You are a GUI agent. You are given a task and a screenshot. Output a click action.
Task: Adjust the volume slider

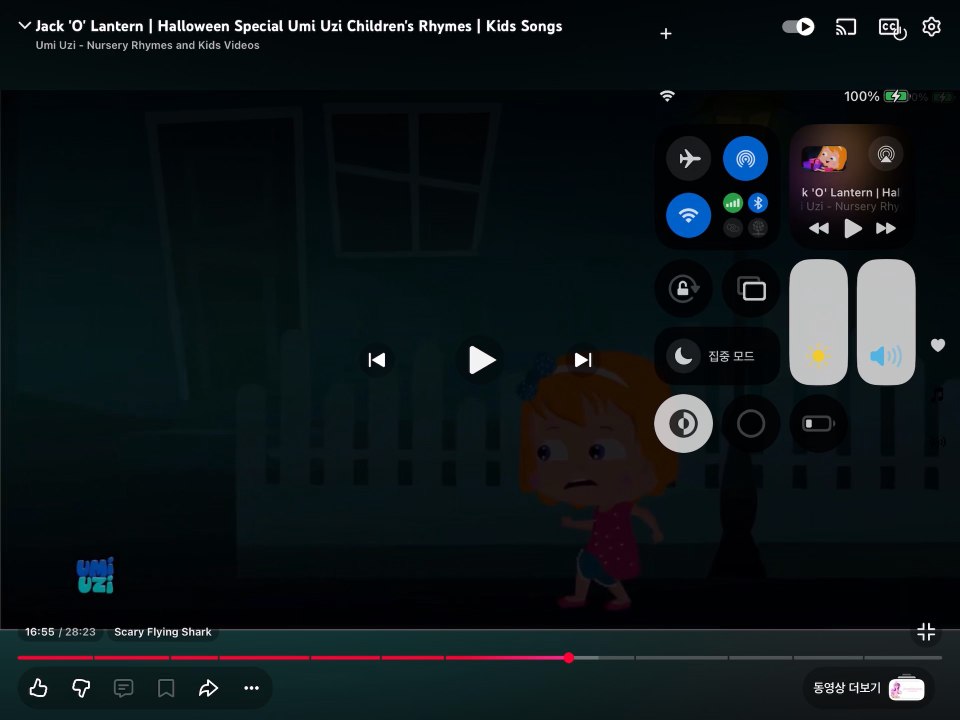(x=886, y=322)
